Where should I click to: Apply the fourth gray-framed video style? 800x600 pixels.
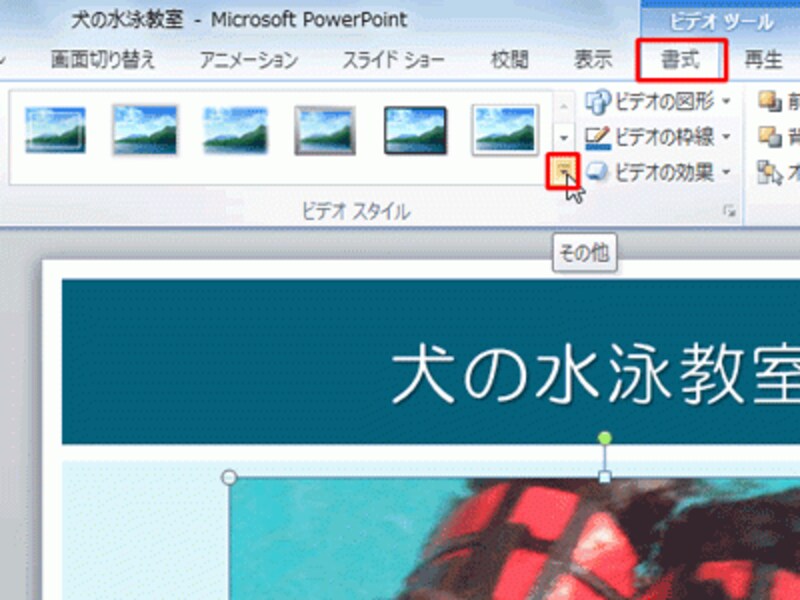click(x=324, y=130)
